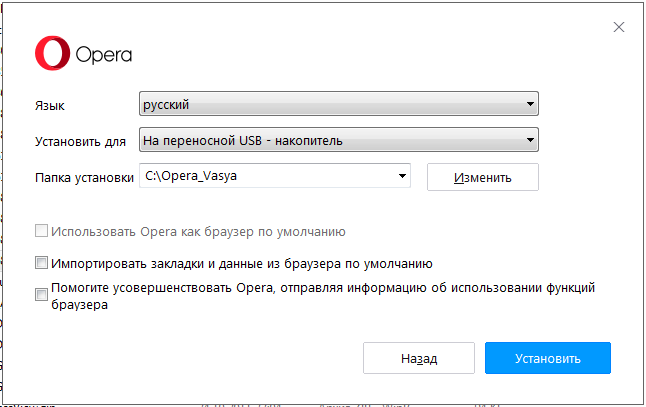
Task: Expand the Папка установки folder dropdown arrow
Action: point(402,176)
